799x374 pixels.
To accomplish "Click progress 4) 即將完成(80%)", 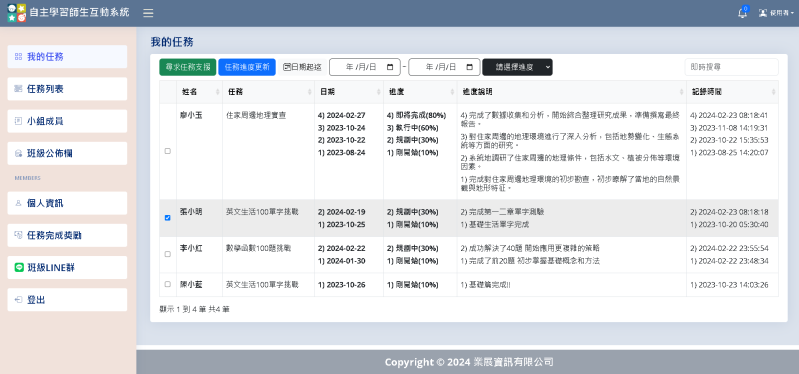I will [416, 116].
